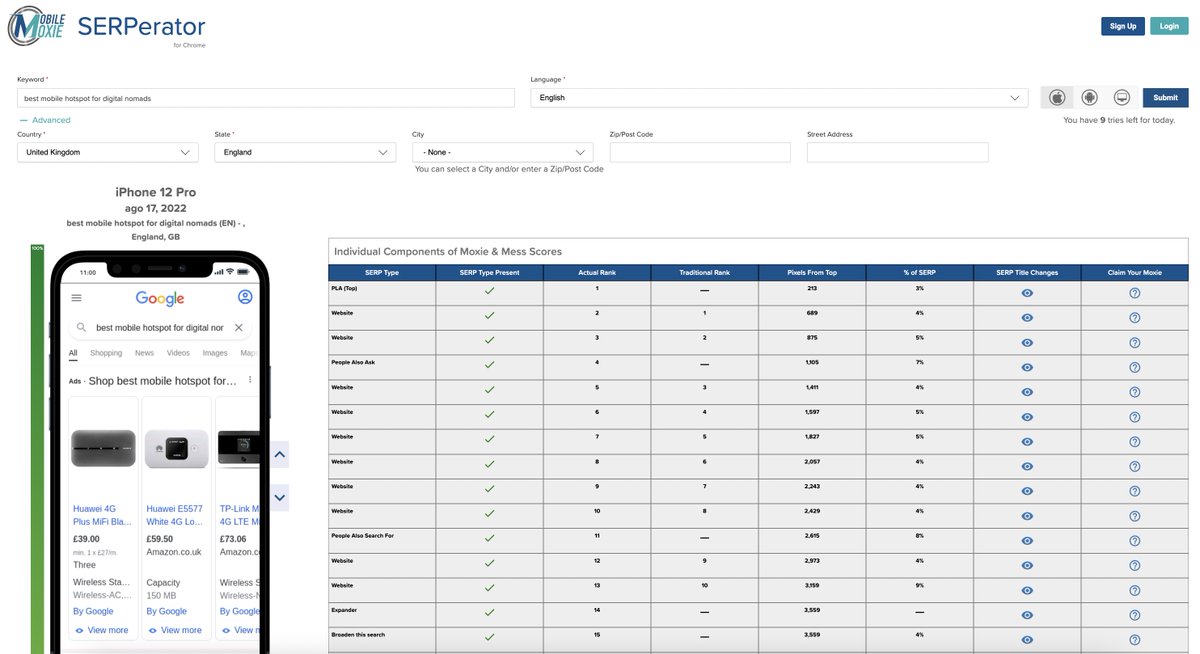Clear Google search with the X icon

tap(239, 327)
